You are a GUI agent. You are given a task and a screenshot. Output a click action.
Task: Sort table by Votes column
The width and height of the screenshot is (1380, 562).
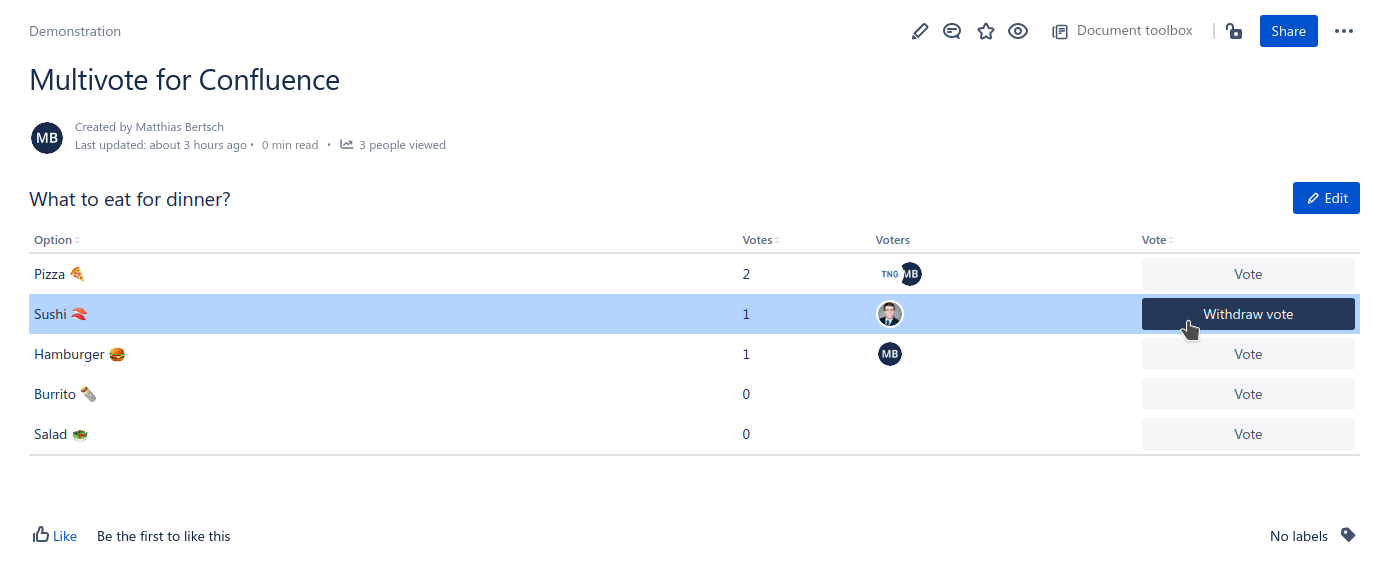(x=760, y=240)
